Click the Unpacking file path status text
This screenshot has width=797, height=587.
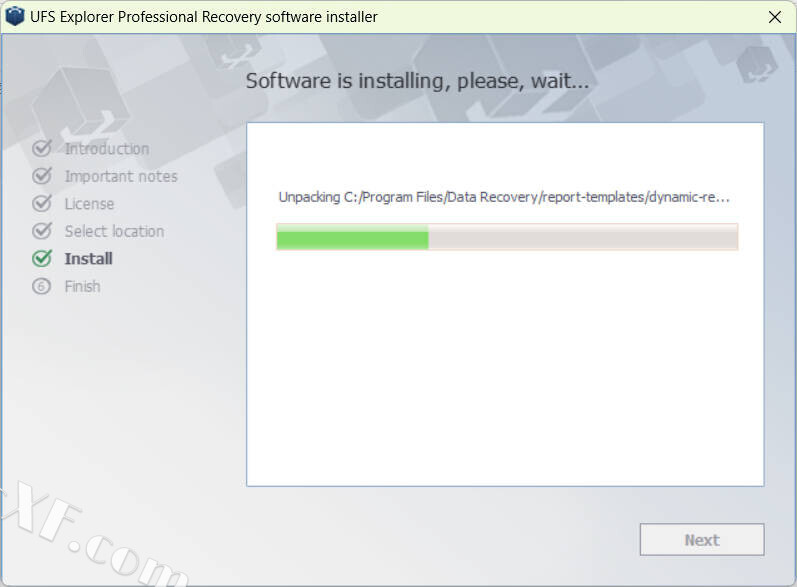(504, 197)
